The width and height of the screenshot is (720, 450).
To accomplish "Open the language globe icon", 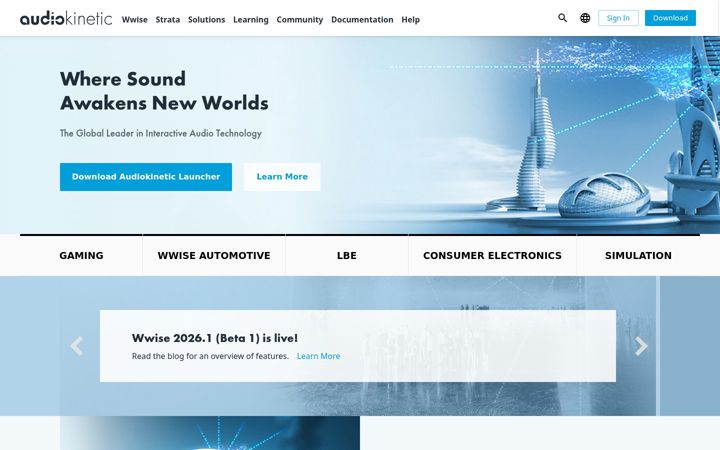I will 585,18.
